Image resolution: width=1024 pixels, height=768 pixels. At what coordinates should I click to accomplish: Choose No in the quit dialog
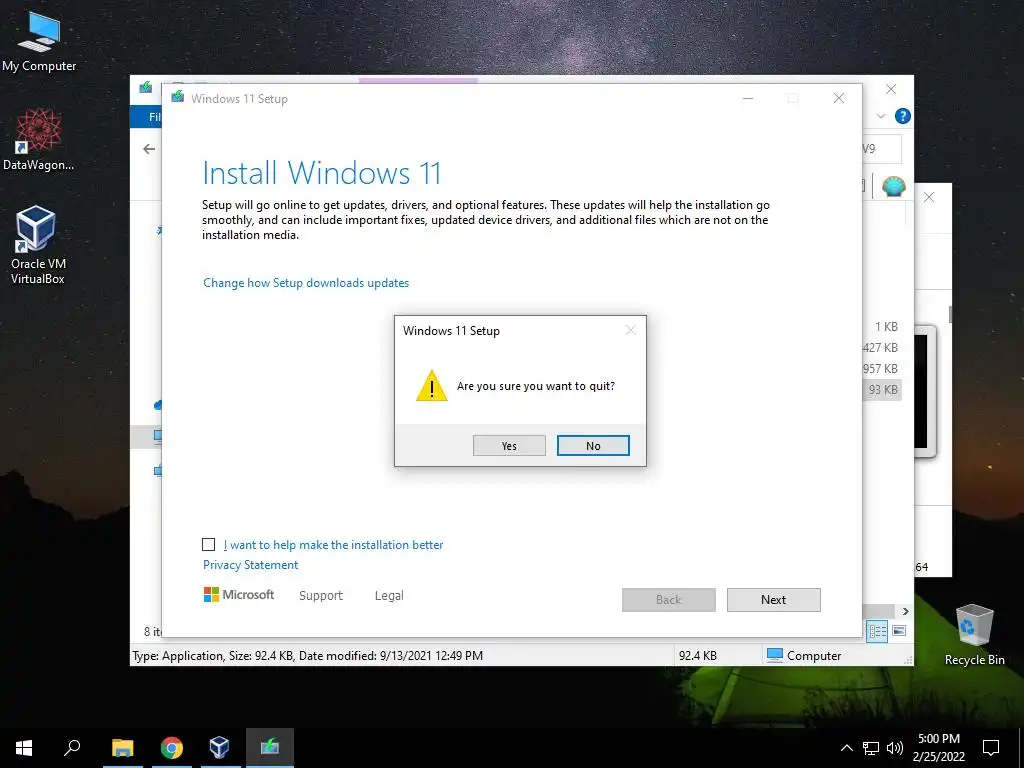point(593,445)
